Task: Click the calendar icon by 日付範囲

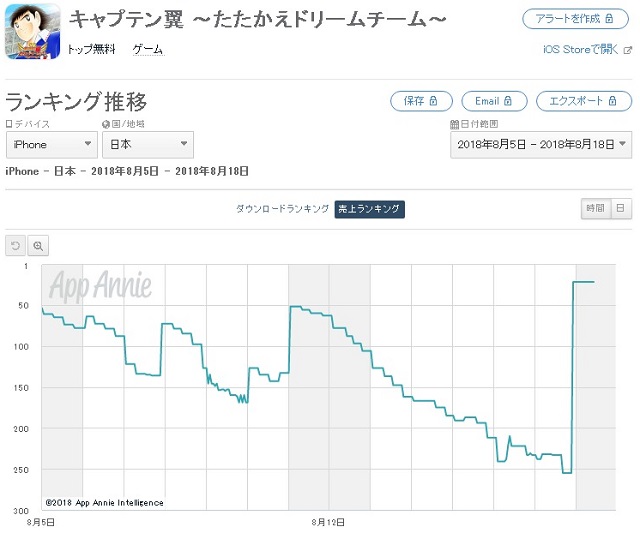Action: (454, 124)
